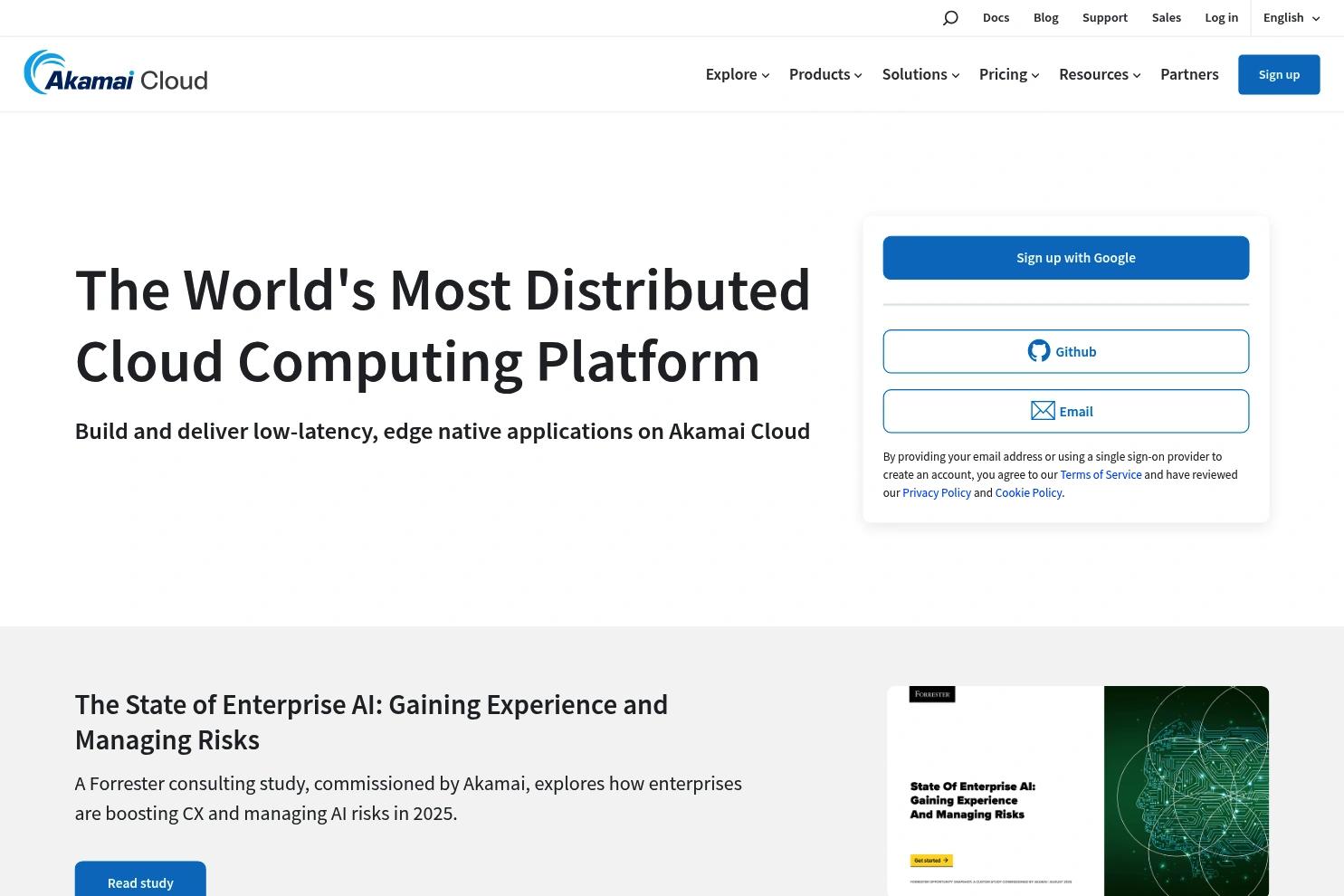Open the Support page

pyautogui.click(x=1105, y=18)
